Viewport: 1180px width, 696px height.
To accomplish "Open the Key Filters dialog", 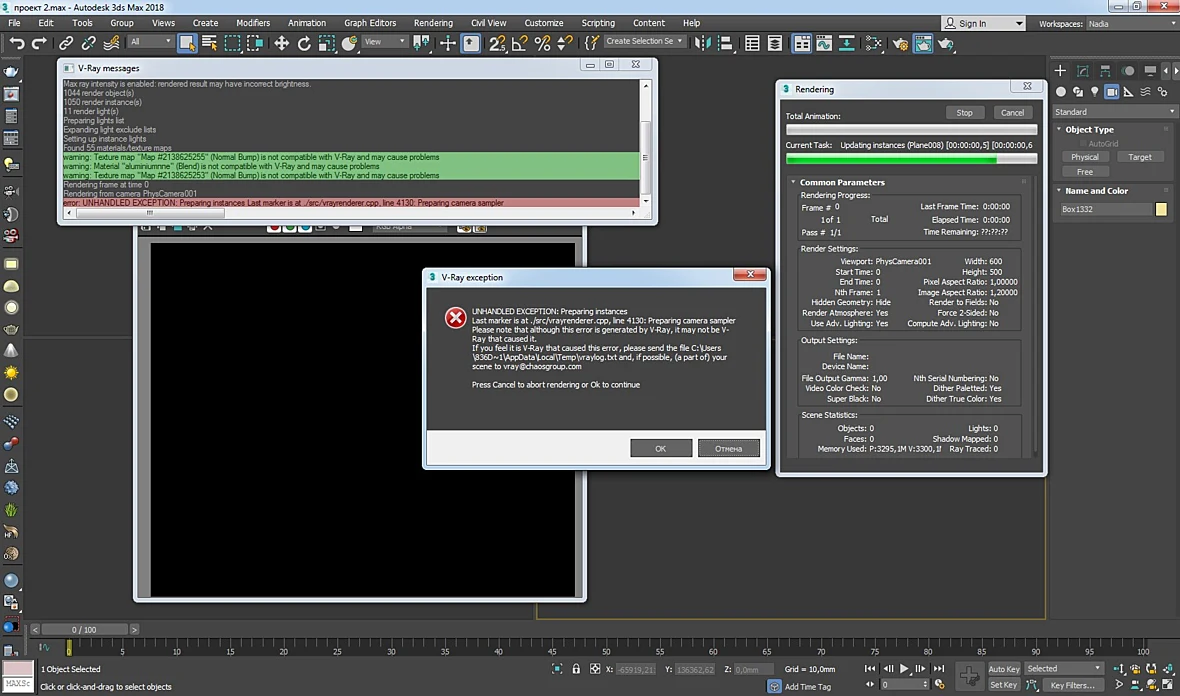I will (x=1072, y=685).
